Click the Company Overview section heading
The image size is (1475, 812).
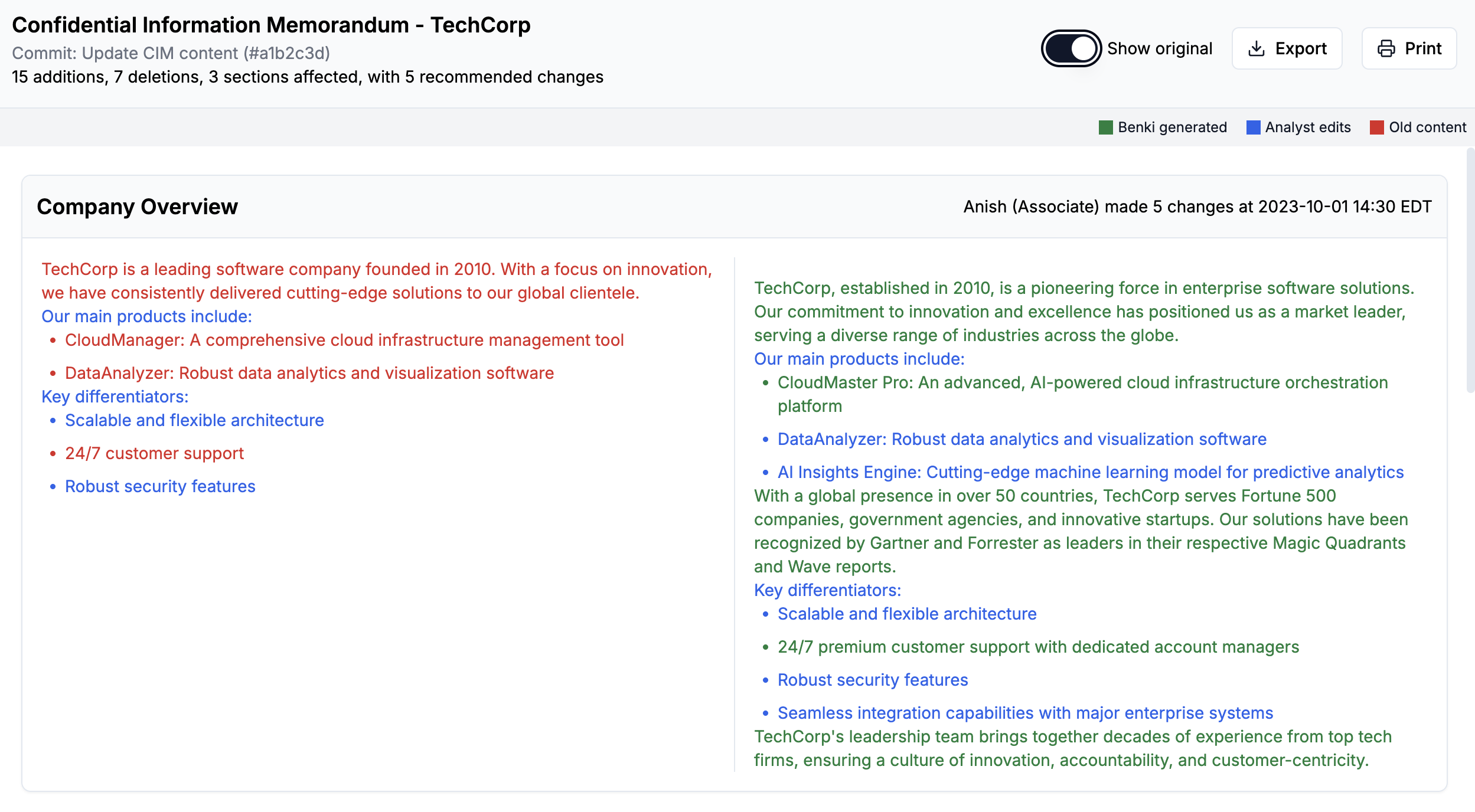137,207
